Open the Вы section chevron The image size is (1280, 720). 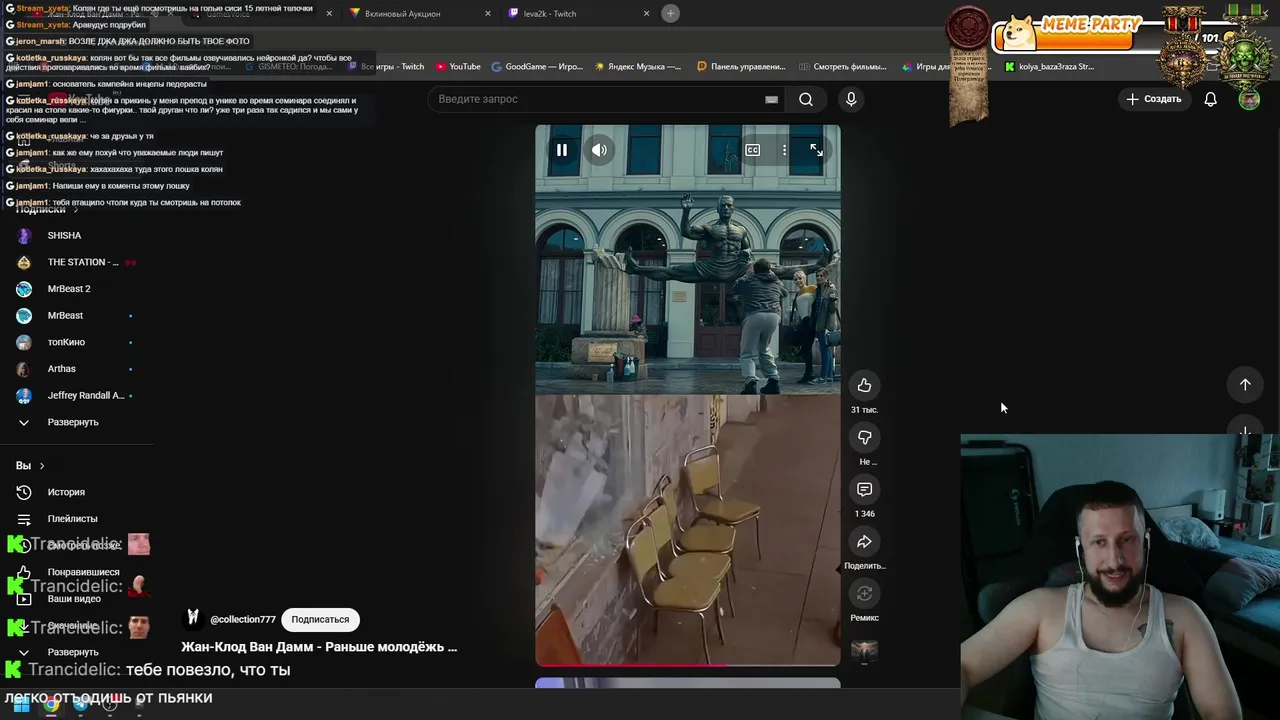[x=41, y=465]
